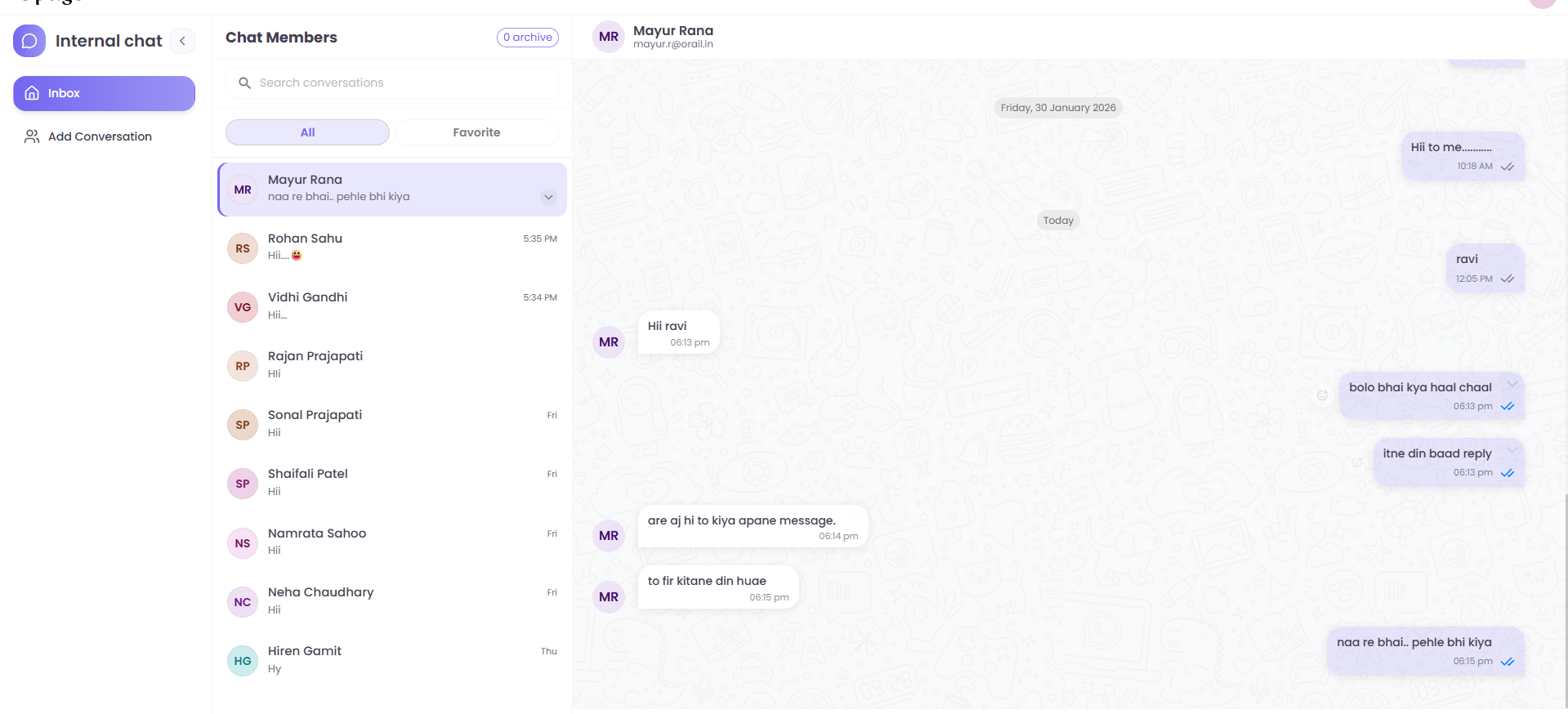Click the Hiren Gamit HG avatar

pos(243,661)
